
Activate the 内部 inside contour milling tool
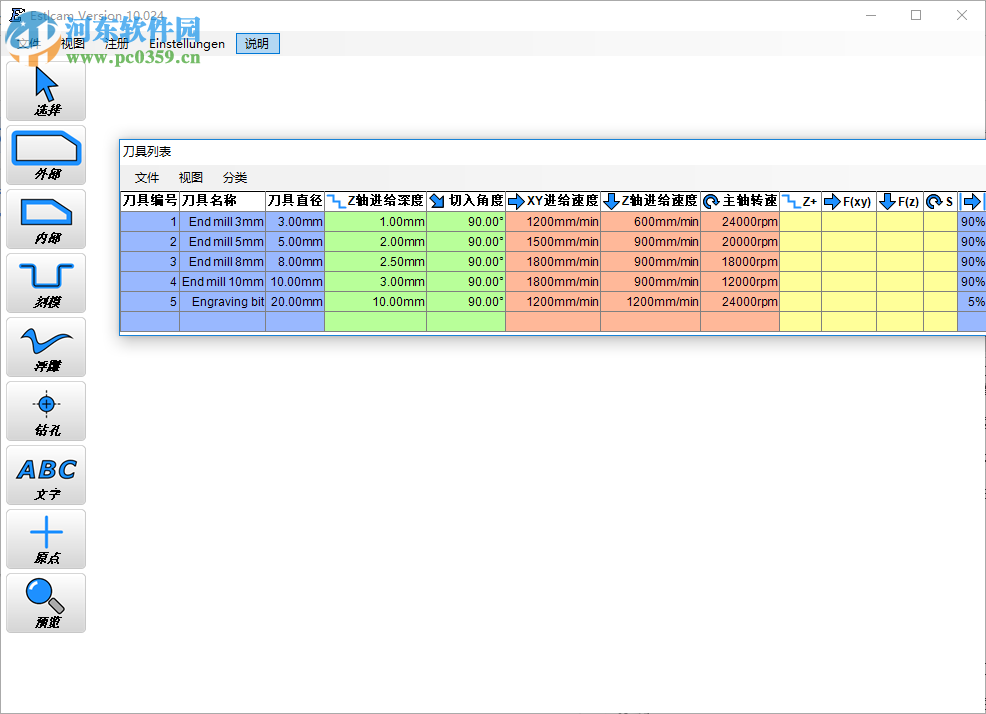point(45,219)
